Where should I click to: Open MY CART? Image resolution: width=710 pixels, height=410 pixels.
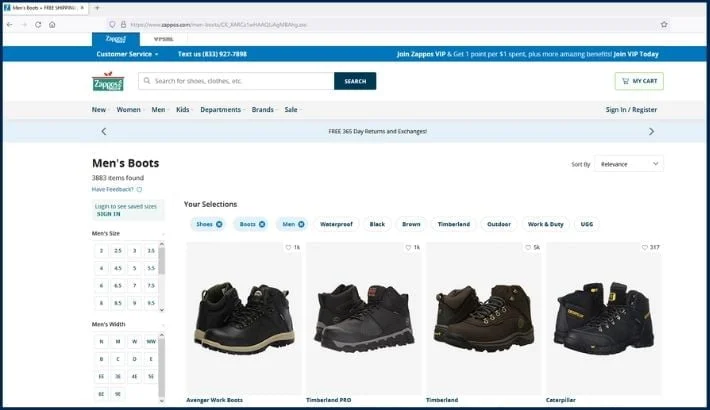(639, 81)
